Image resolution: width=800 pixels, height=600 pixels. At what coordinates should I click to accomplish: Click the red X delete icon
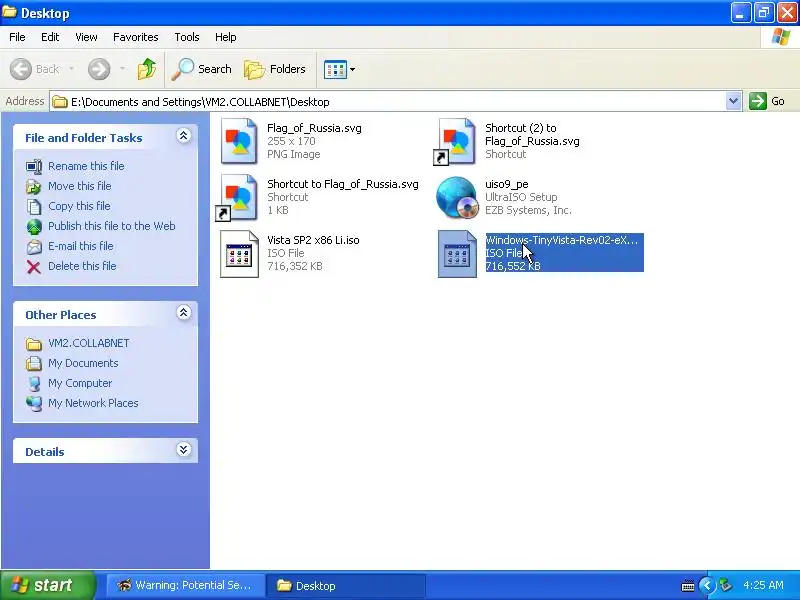click(x=34, y=267)
